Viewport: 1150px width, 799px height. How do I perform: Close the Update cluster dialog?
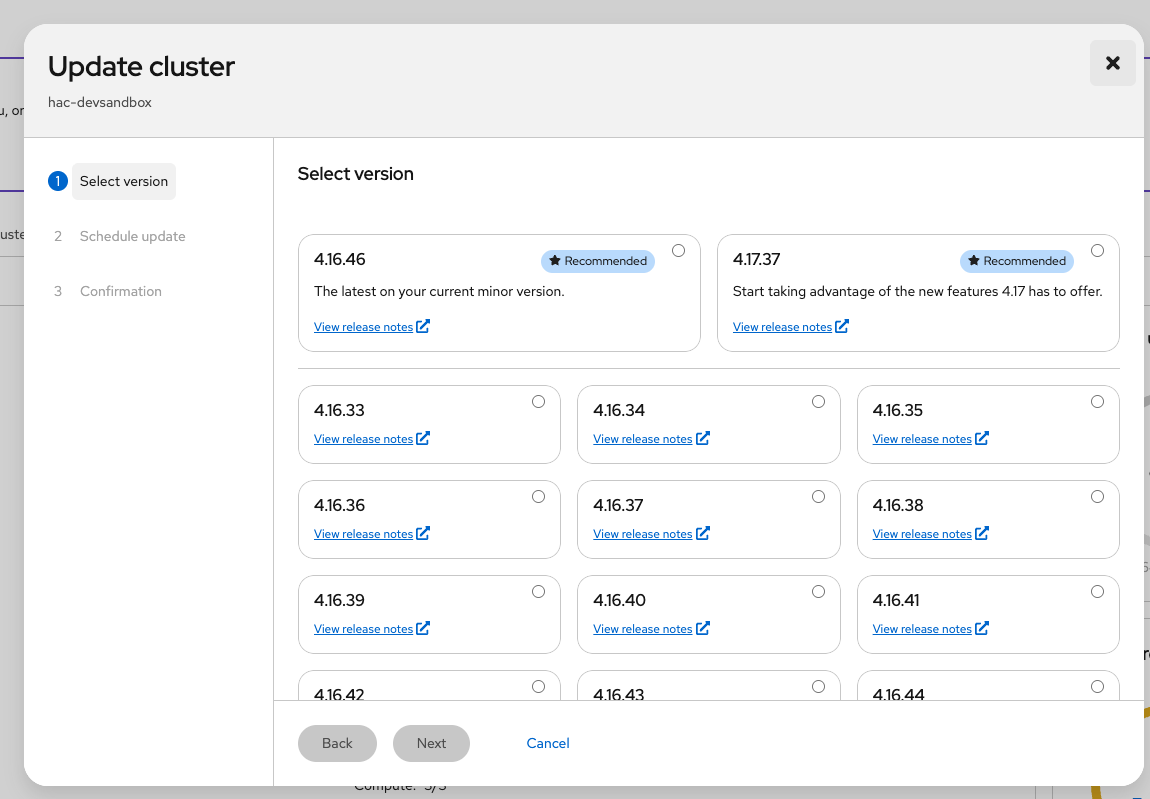(1112, 63)
